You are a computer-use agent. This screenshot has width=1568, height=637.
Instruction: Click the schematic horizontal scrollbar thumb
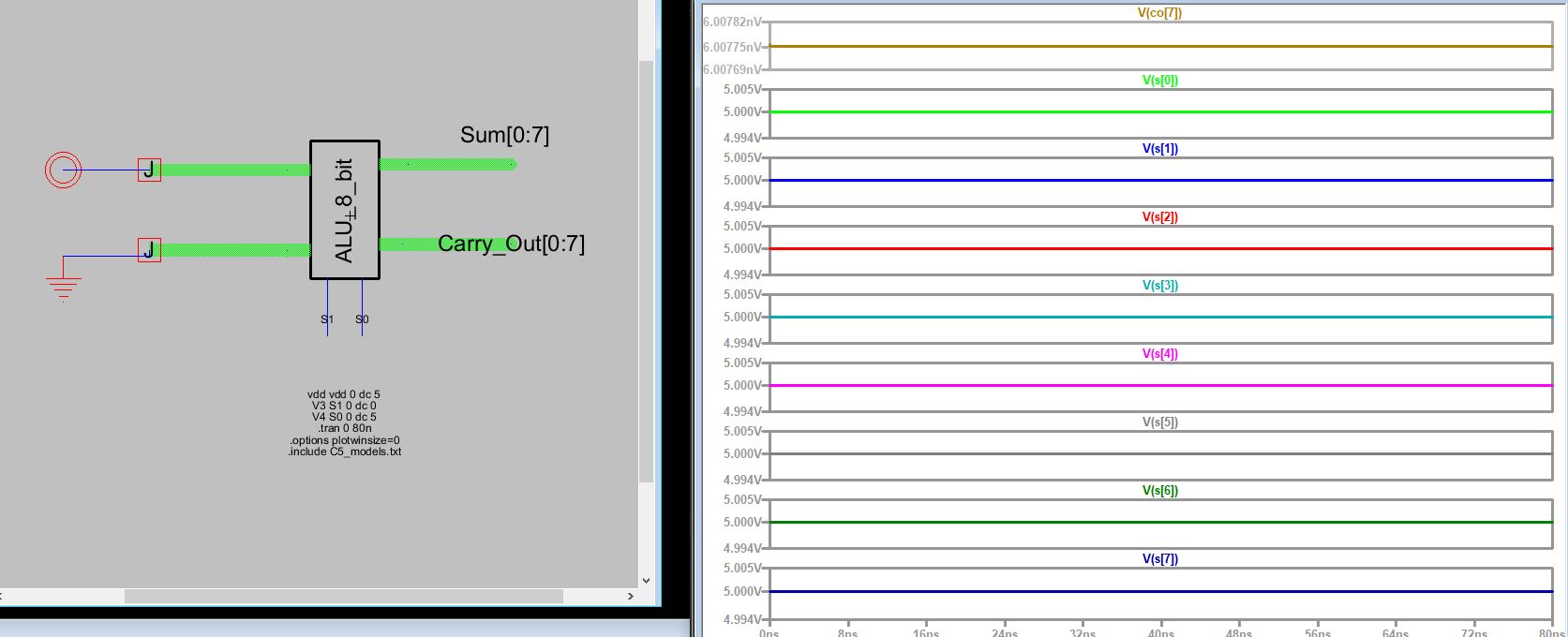click(343, 596)
